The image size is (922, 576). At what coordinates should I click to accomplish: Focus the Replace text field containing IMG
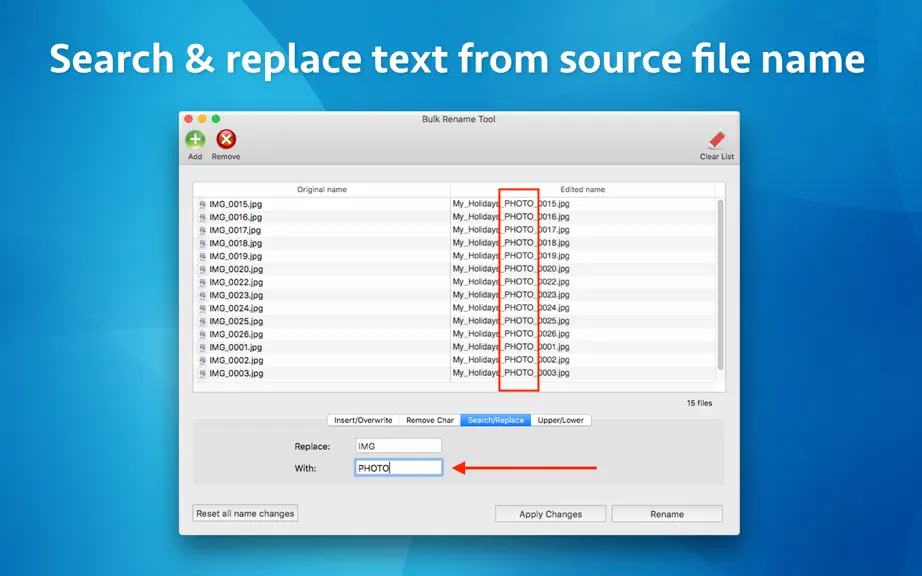tap(398, 446)
